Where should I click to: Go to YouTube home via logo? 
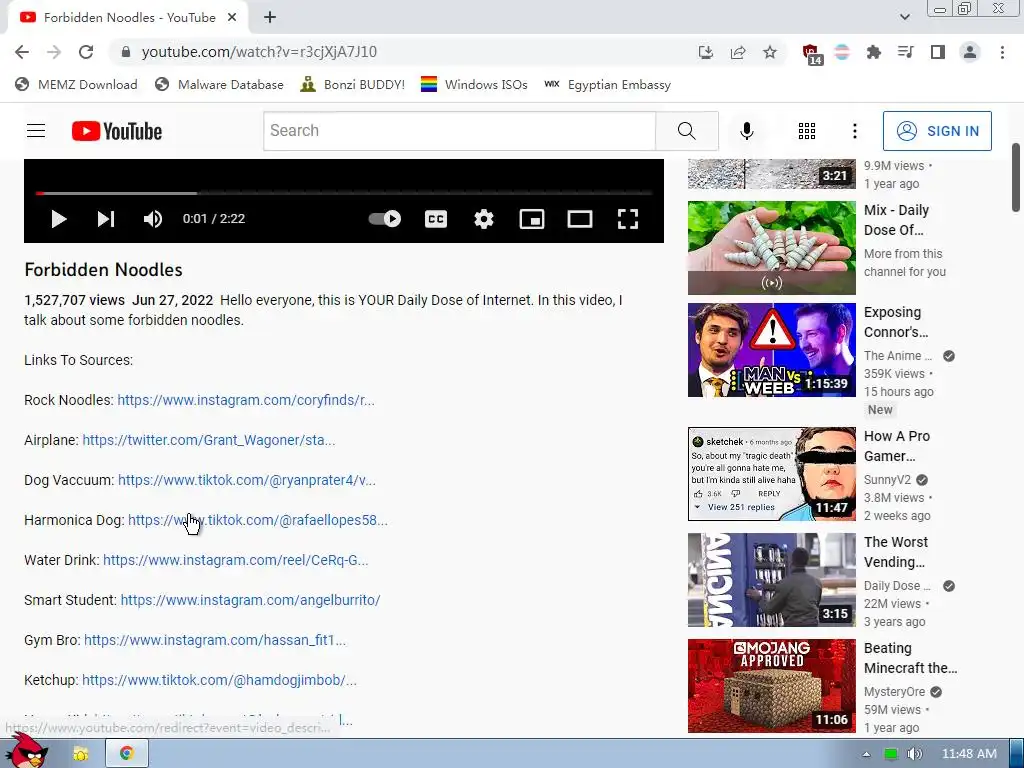pos(117,131)
